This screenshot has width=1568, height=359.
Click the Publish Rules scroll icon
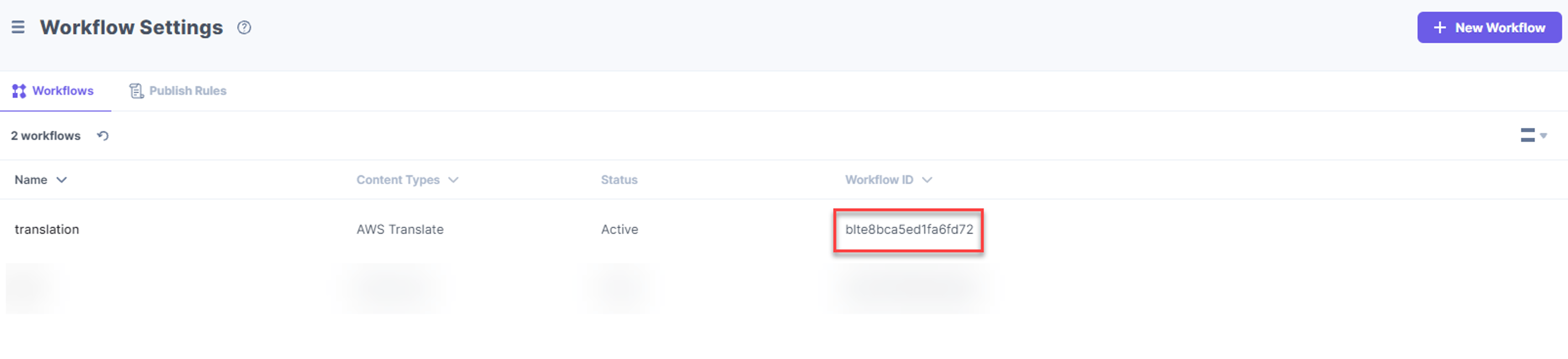[x=136, y=91]
